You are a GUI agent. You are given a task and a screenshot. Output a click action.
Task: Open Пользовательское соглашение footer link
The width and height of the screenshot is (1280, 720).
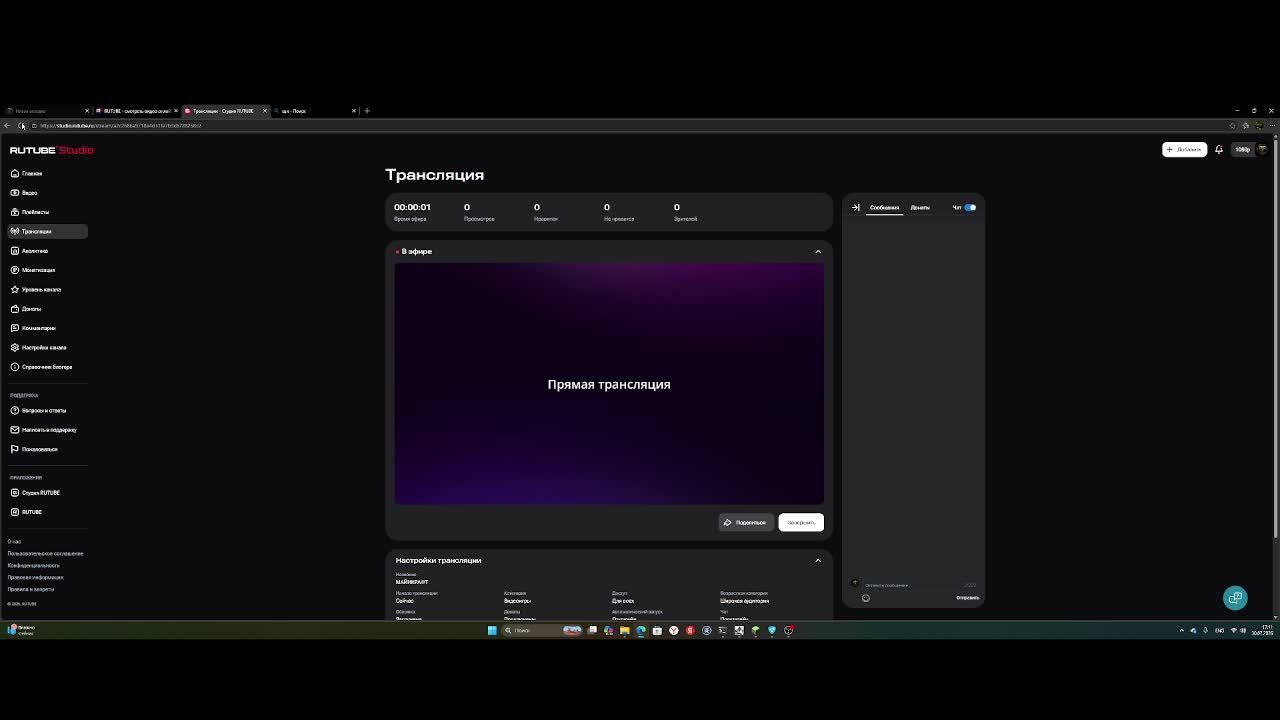45,554
